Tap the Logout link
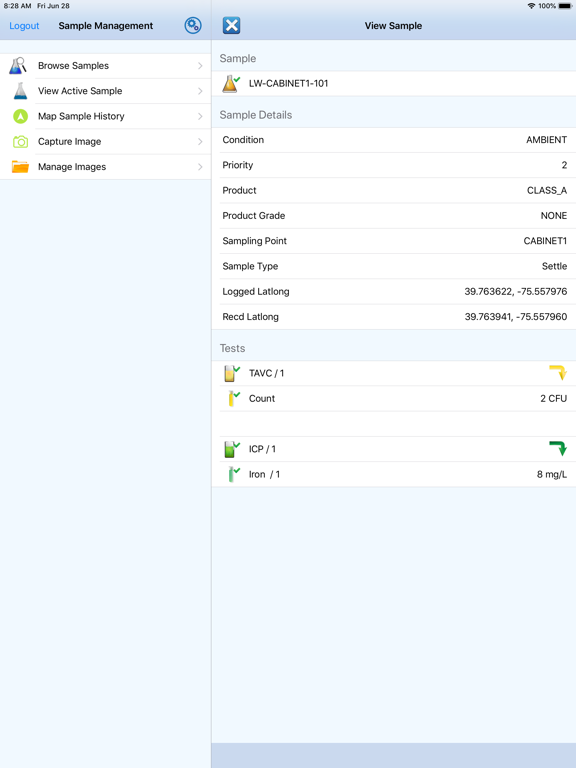This screenshot has width=576, height=768. pyautogui.click(x=24, y=26)
